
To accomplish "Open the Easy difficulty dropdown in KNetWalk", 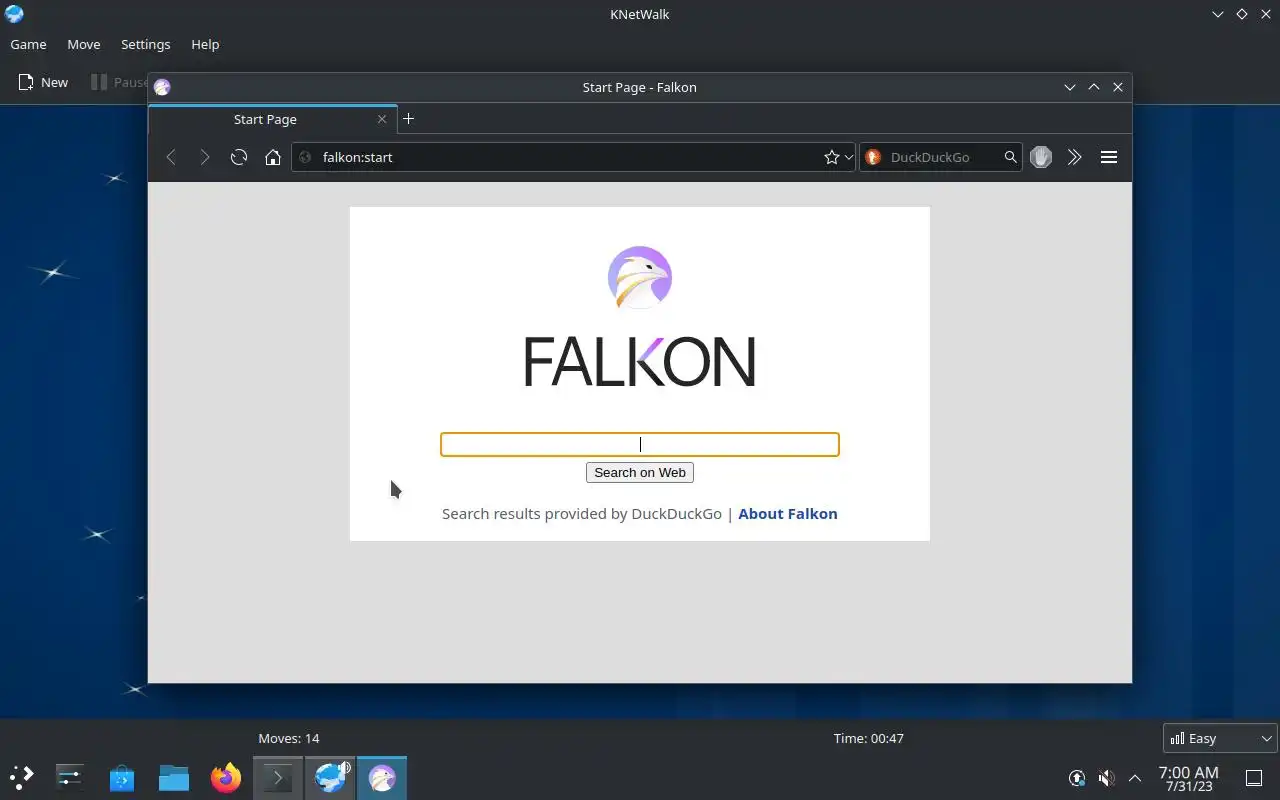I will [1220, 738].
